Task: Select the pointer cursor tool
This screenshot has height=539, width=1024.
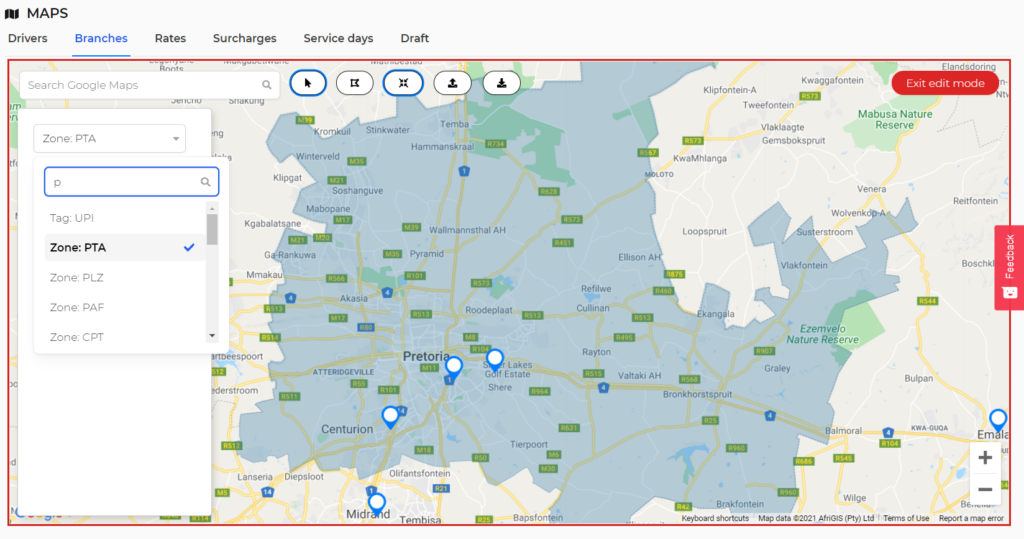Action: tap(308, 83)
